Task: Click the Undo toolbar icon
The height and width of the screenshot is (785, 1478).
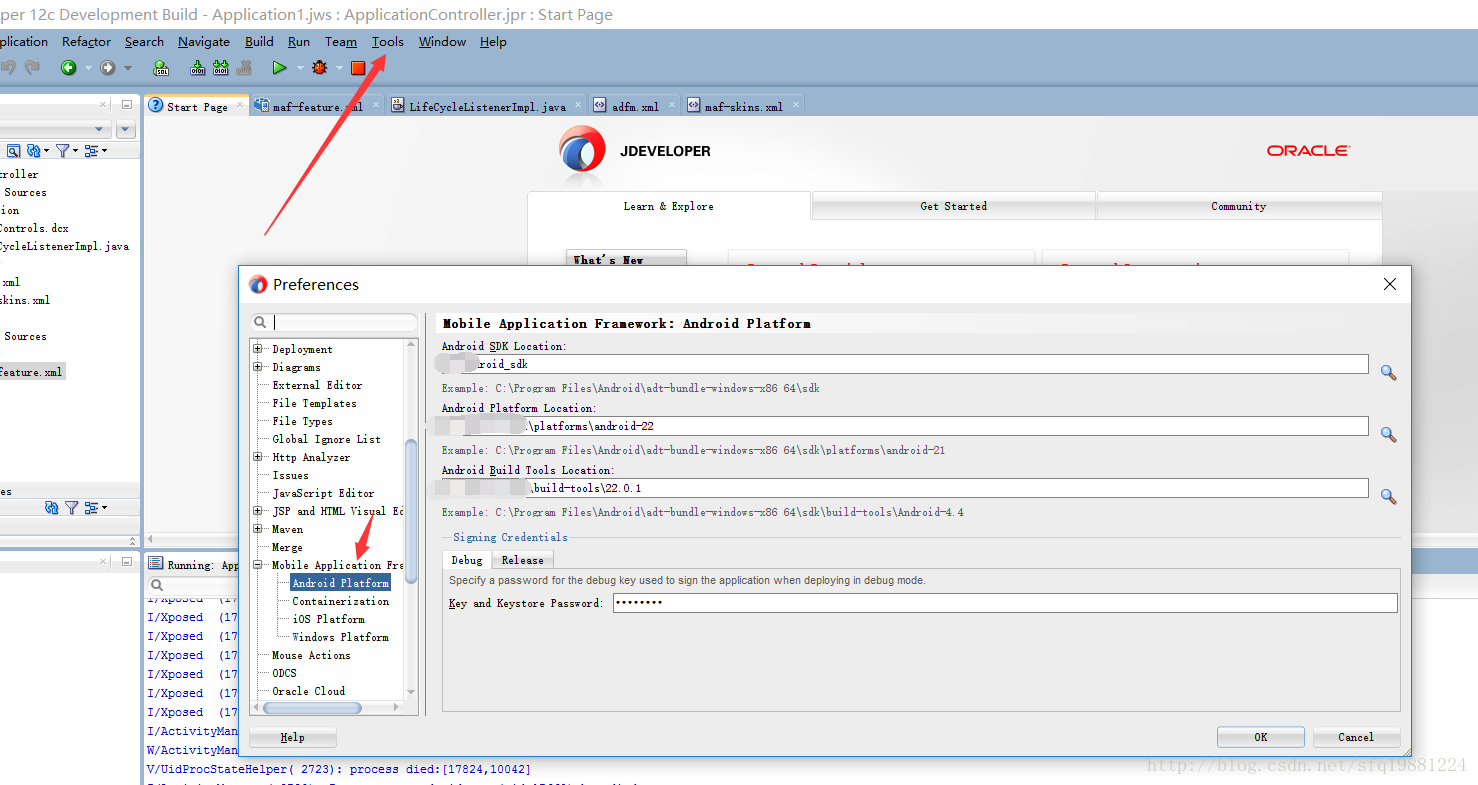Action: [8, 68]
